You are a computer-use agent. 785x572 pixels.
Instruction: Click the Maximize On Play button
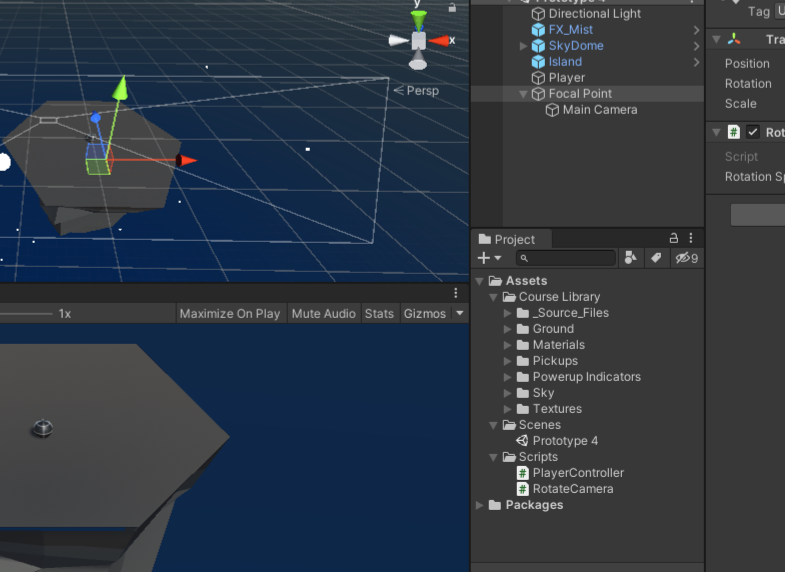229,314
